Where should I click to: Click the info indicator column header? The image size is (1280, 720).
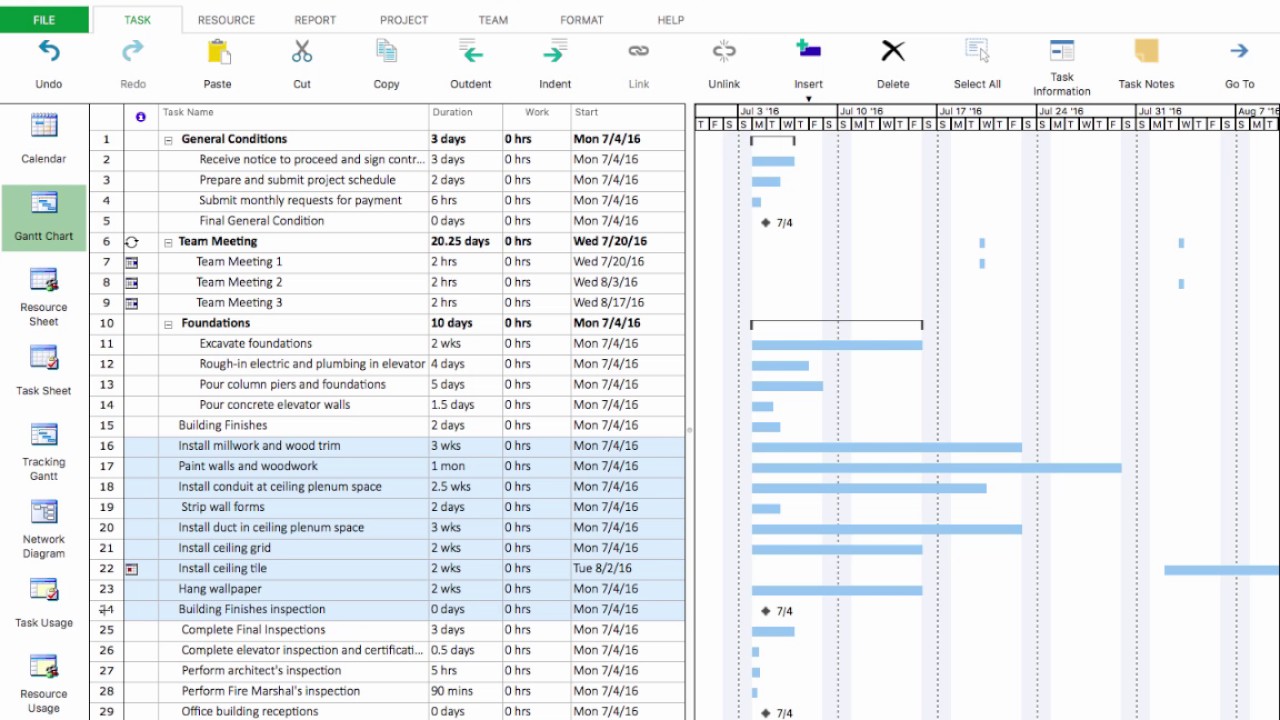(140, 117)
